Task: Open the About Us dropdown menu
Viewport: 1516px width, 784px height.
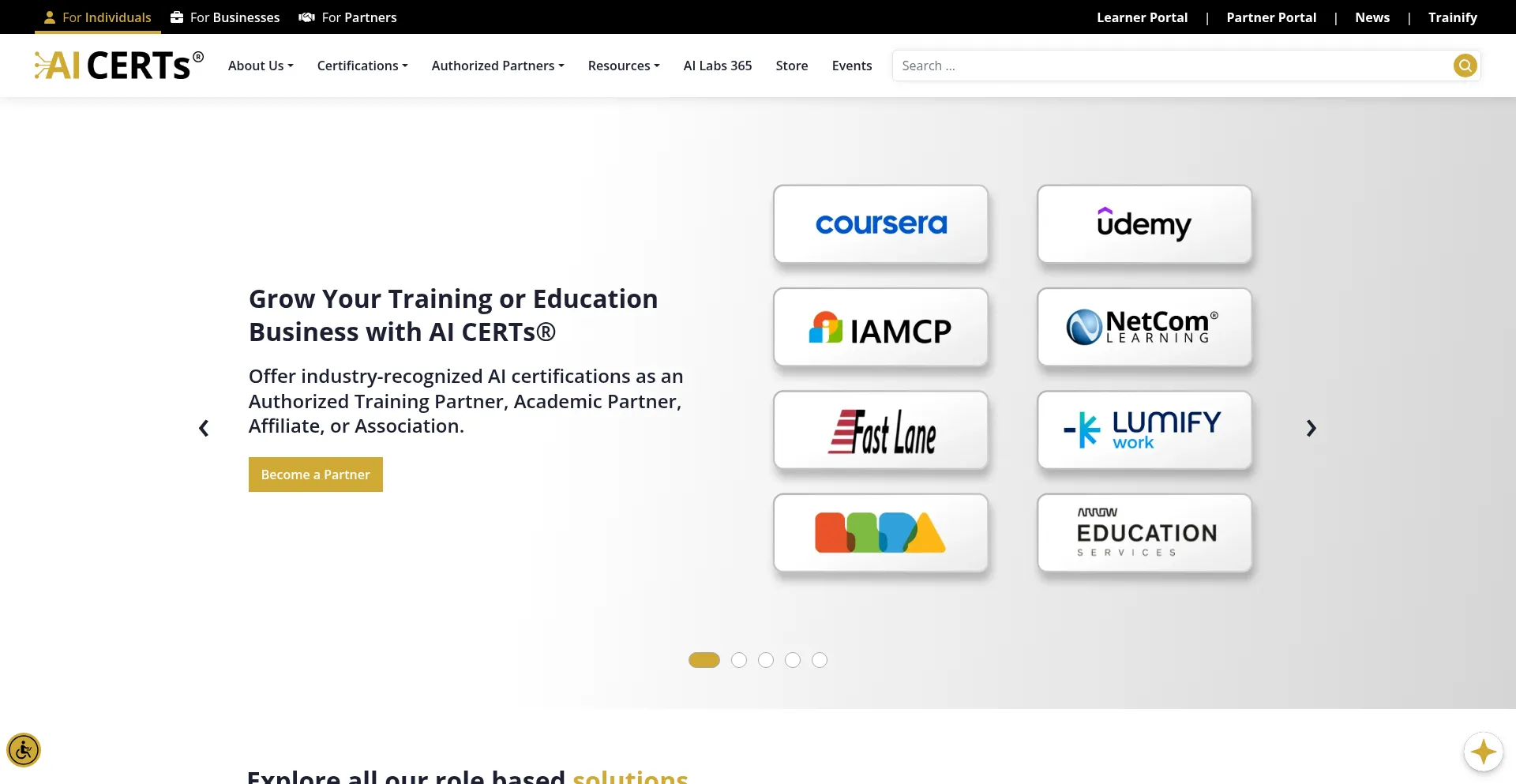Action: coord(260,66)
